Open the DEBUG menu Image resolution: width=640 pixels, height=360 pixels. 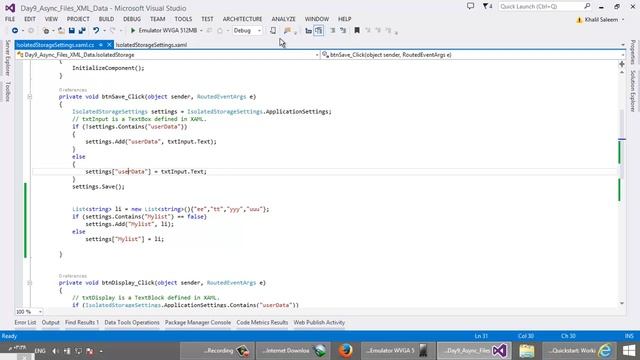132,19
